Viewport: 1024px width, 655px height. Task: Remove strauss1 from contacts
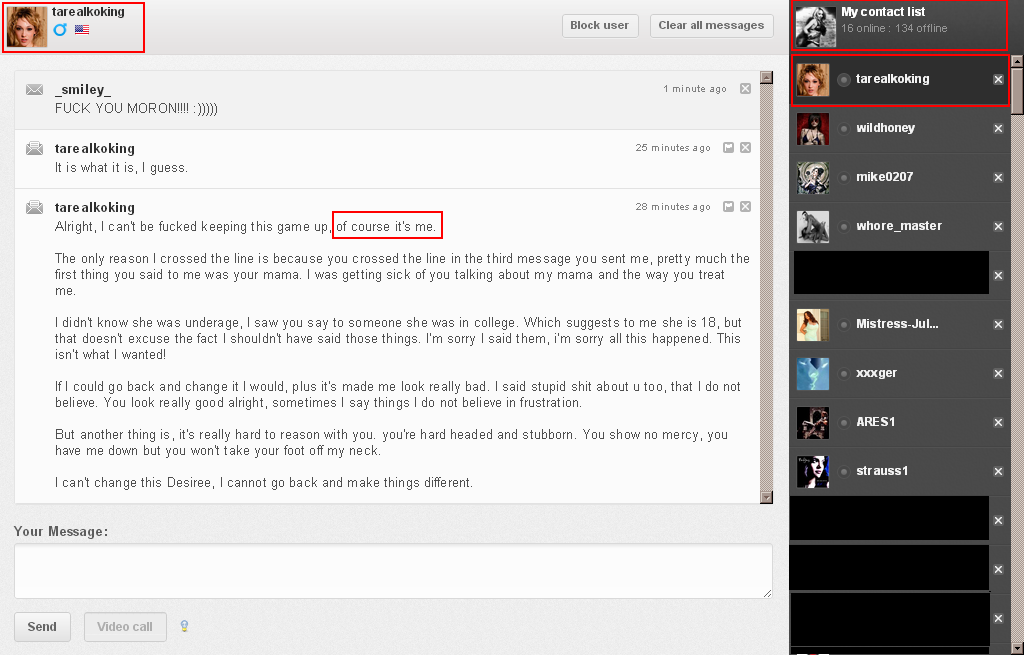pos(998,471)
